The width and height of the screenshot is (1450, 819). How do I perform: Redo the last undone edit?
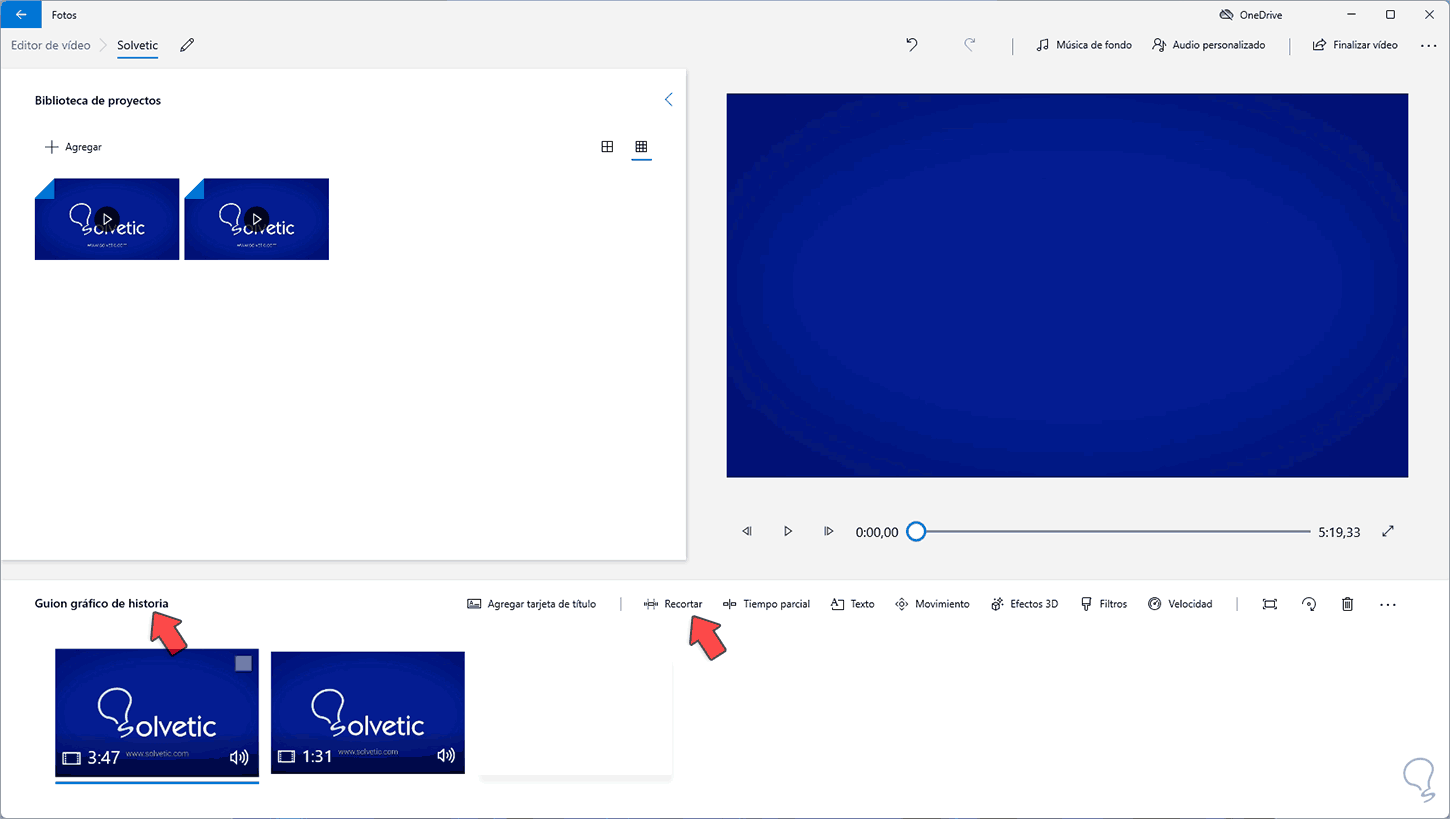(969, 45)
